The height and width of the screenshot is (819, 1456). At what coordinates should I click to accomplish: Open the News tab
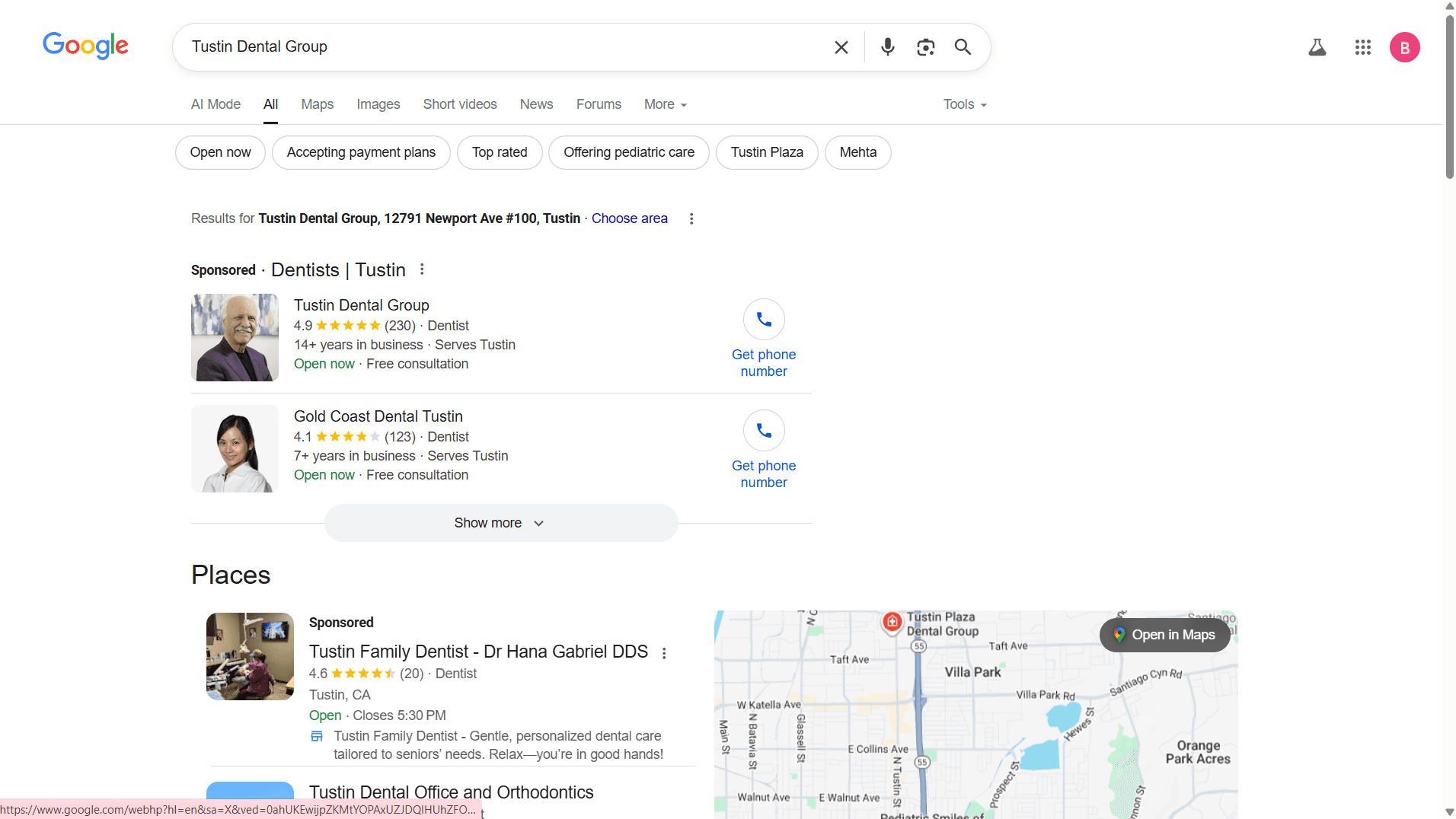click(x=536, y=104)
